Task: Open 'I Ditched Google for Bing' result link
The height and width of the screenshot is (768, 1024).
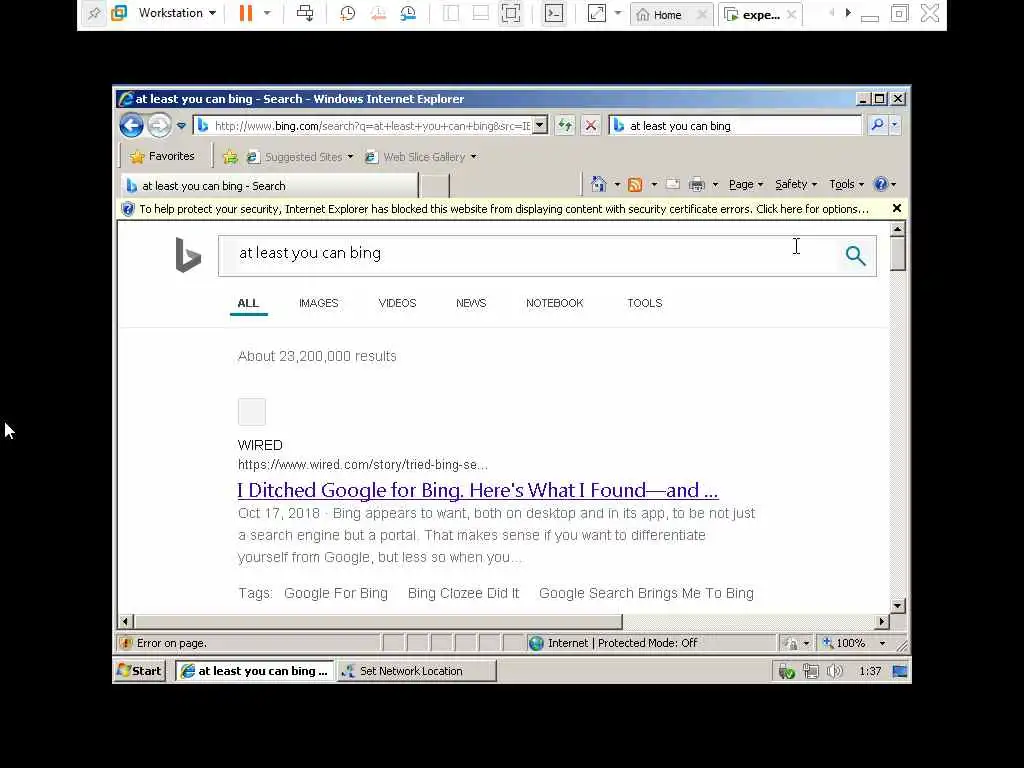Action: click(x=478, y=490)
